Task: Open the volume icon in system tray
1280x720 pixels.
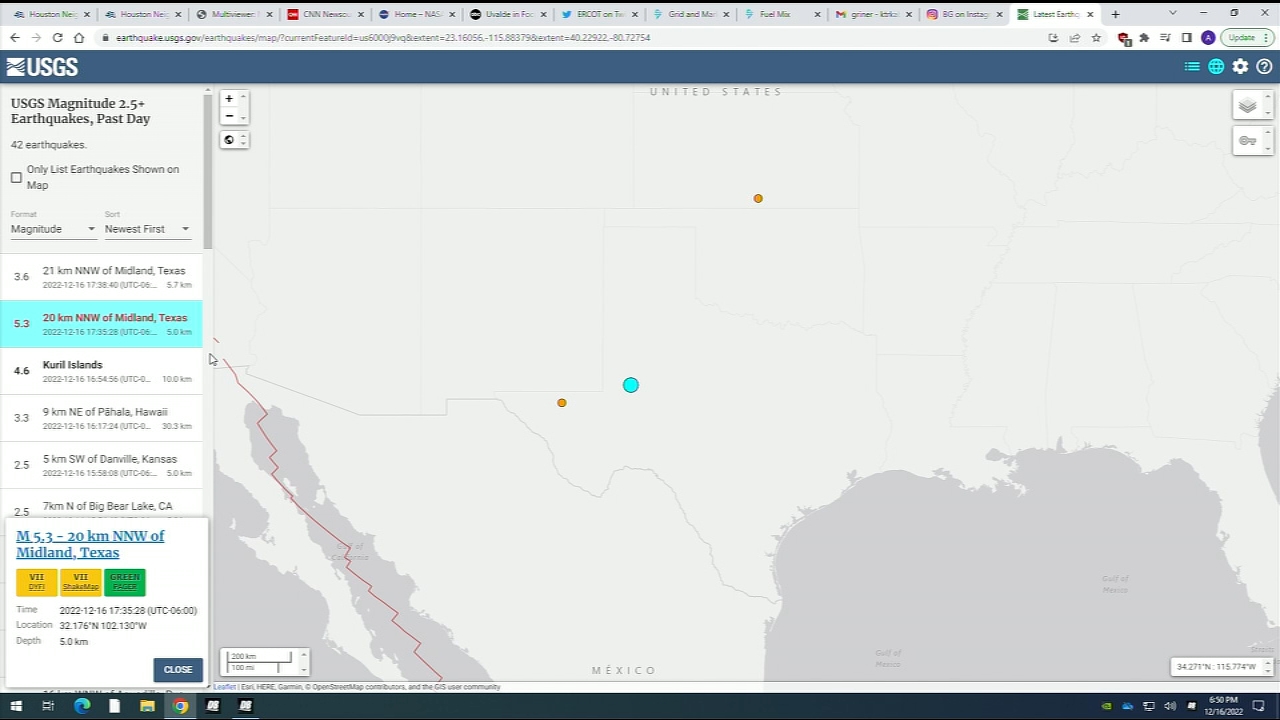Action: [x=1170, y=706]
